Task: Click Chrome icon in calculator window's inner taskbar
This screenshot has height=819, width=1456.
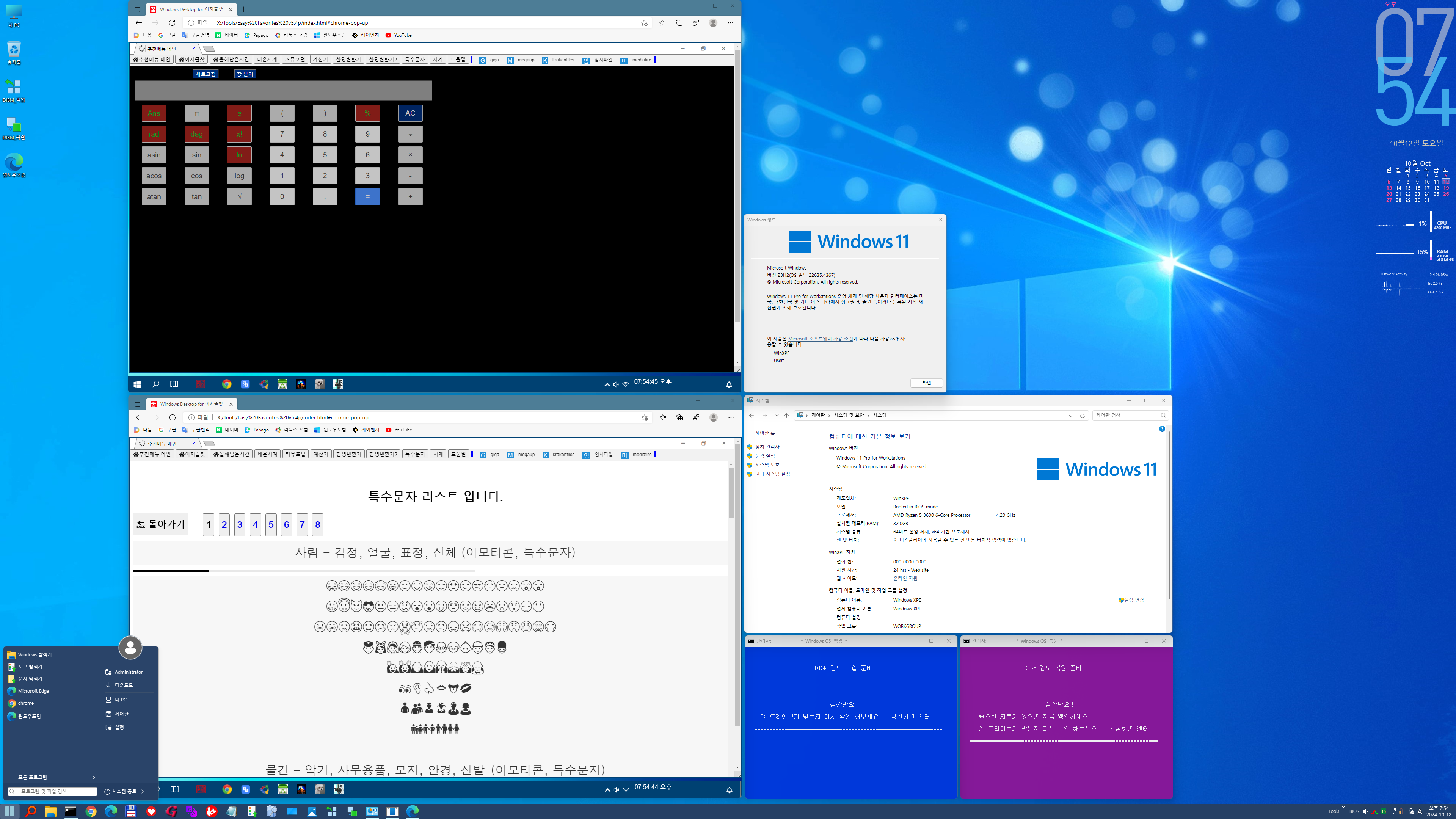Action: point(227,384)
